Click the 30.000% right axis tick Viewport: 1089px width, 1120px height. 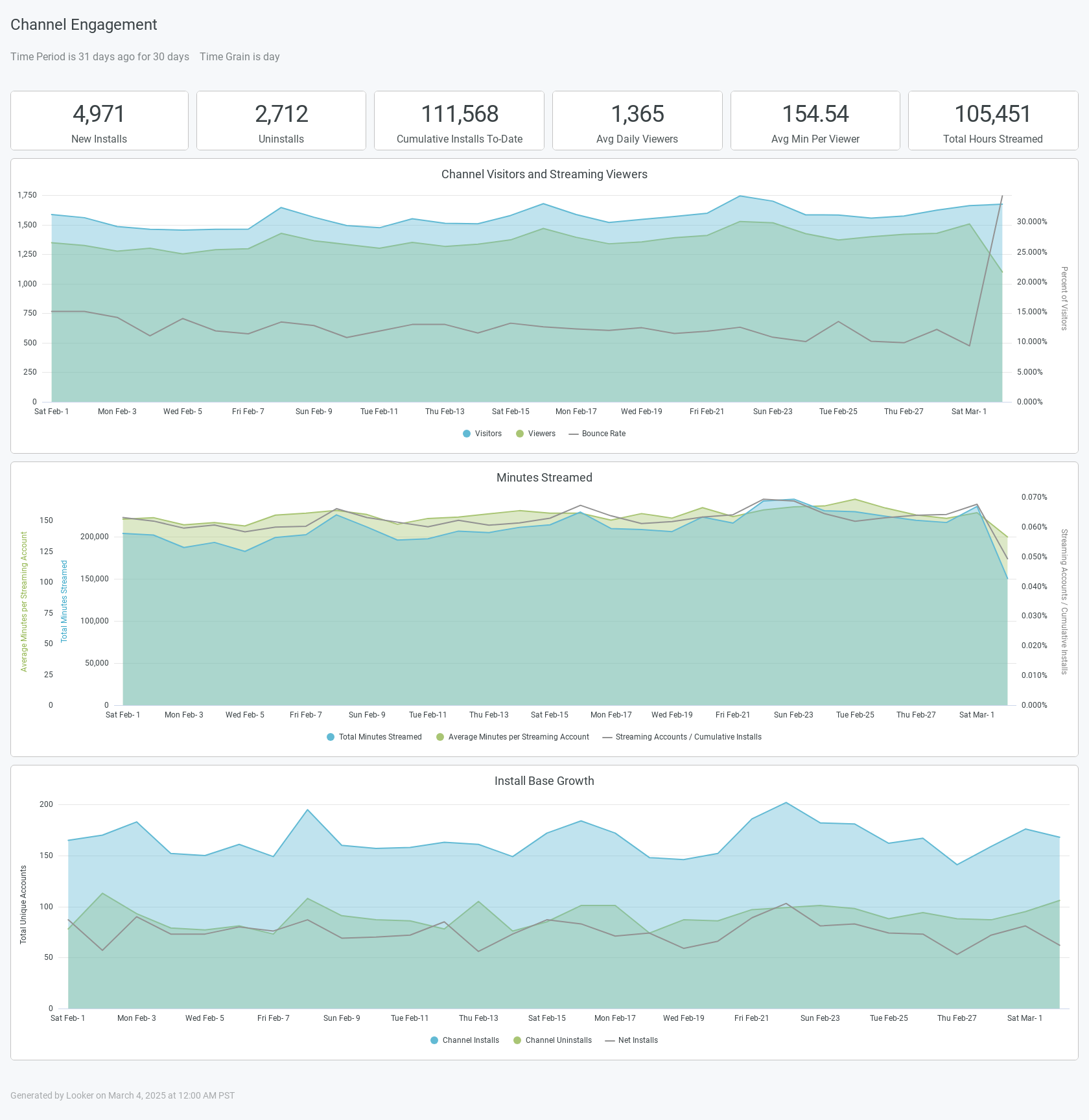1032,222
